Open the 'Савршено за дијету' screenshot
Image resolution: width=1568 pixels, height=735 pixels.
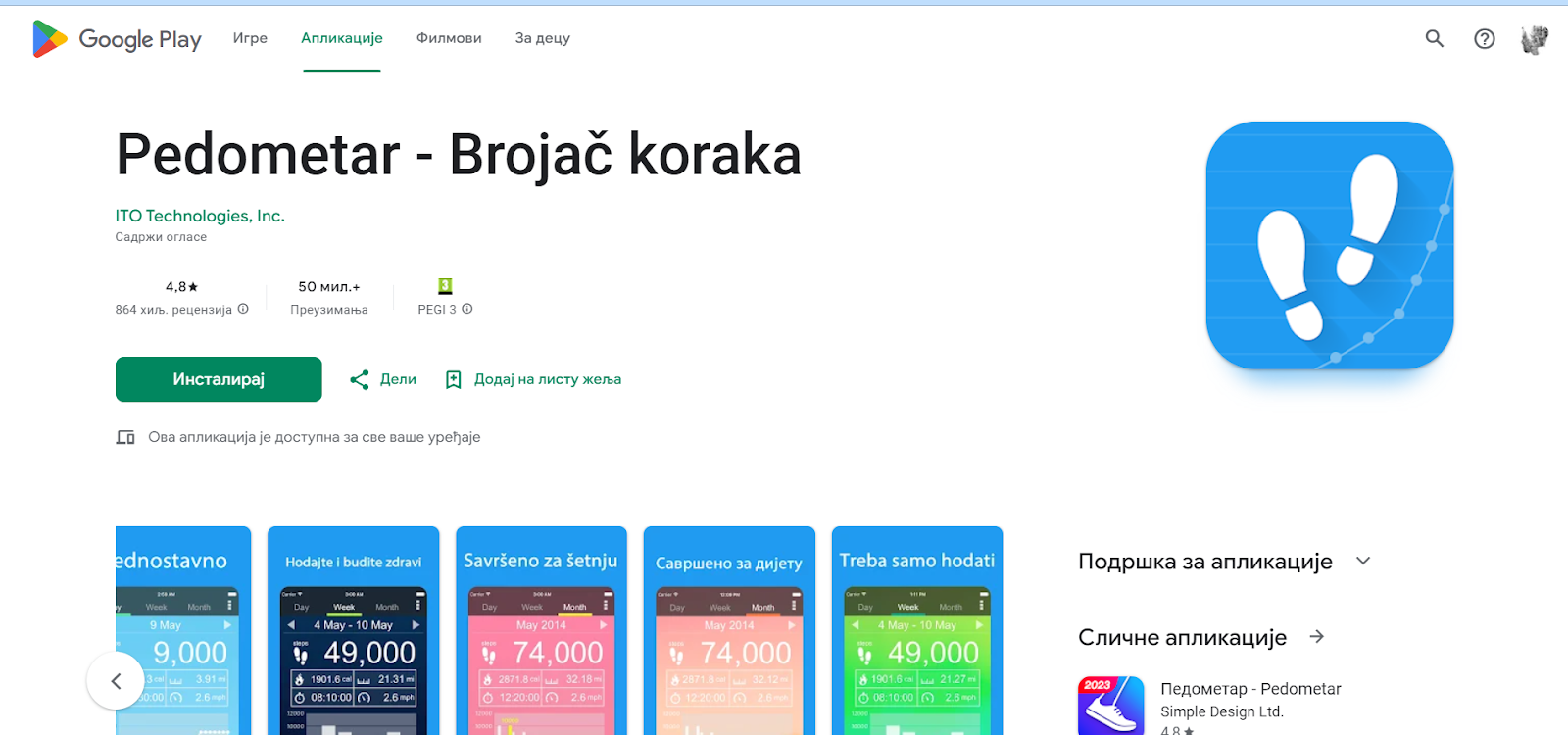click(729, 630)
